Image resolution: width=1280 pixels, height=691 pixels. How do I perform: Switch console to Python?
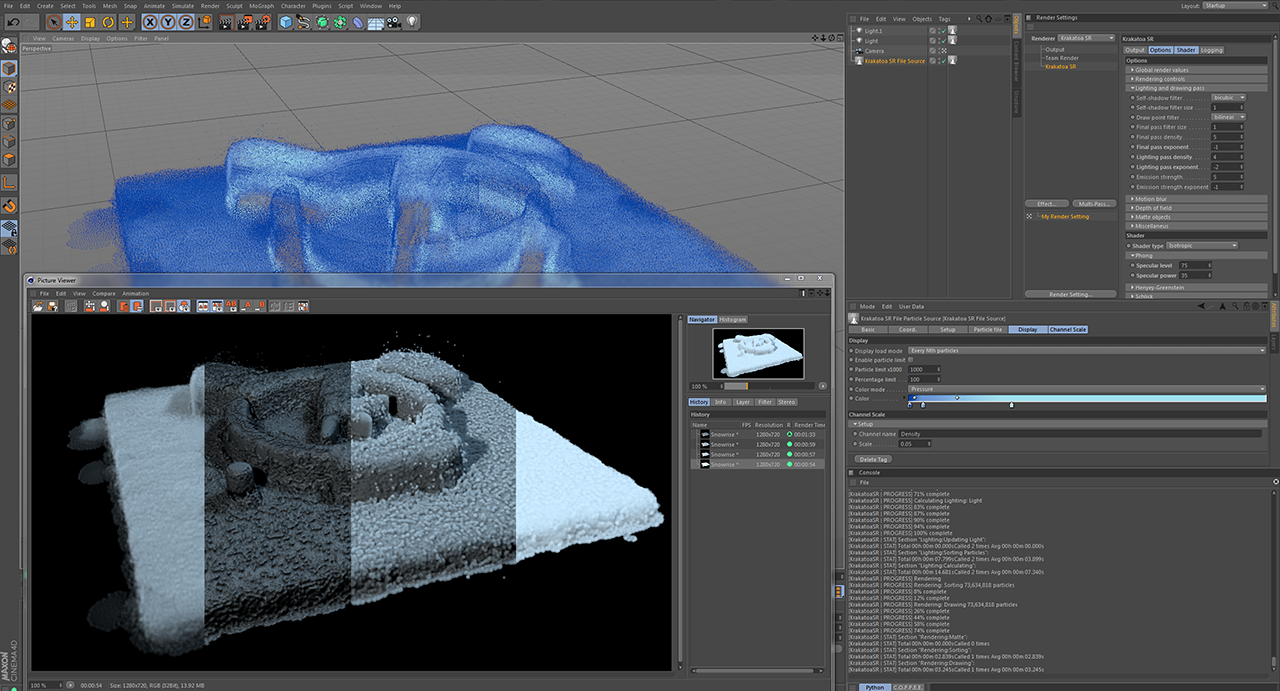(875, 687)
